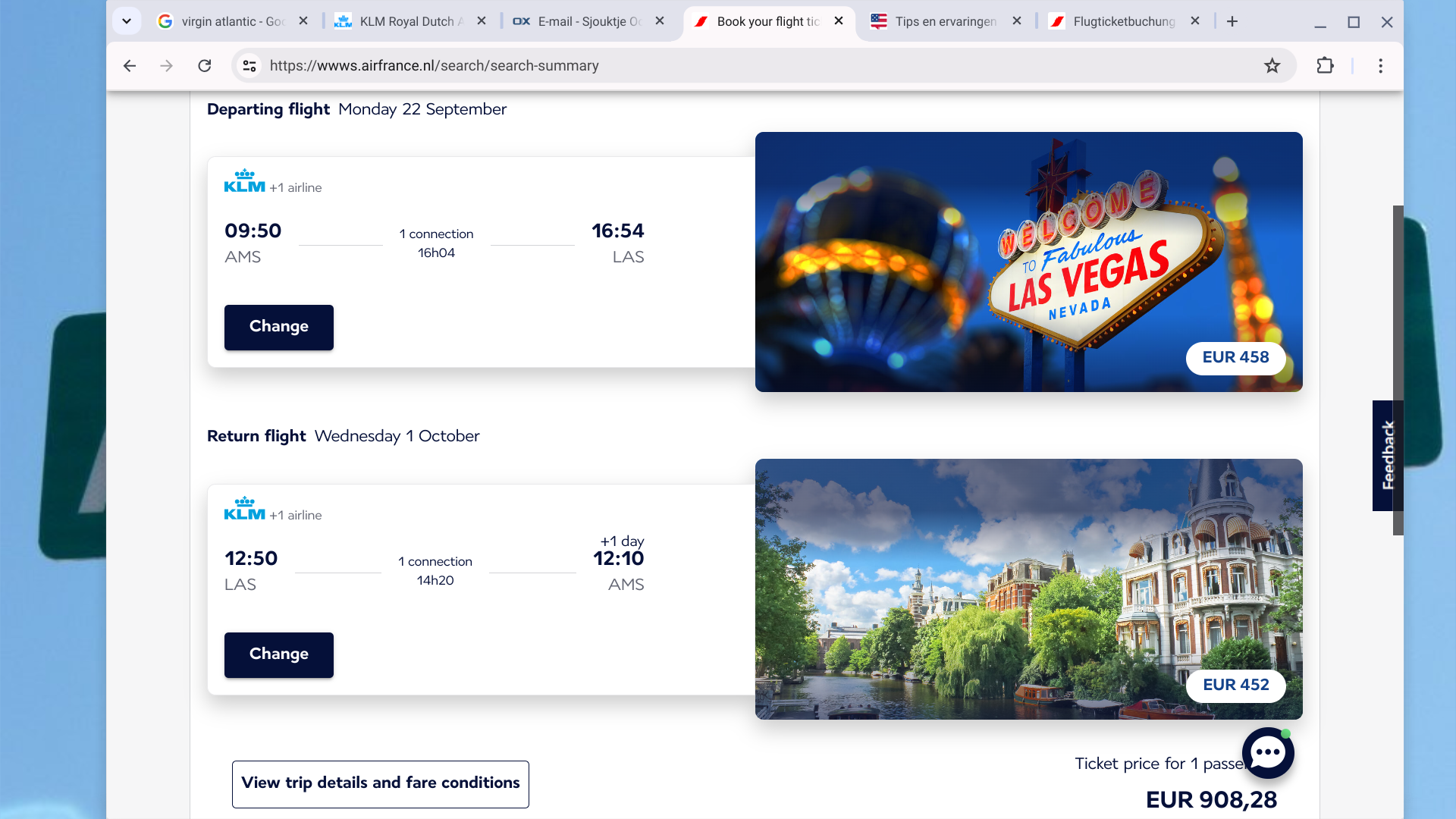Expand the tab search dropdown arrow

[x=127, y=21]
